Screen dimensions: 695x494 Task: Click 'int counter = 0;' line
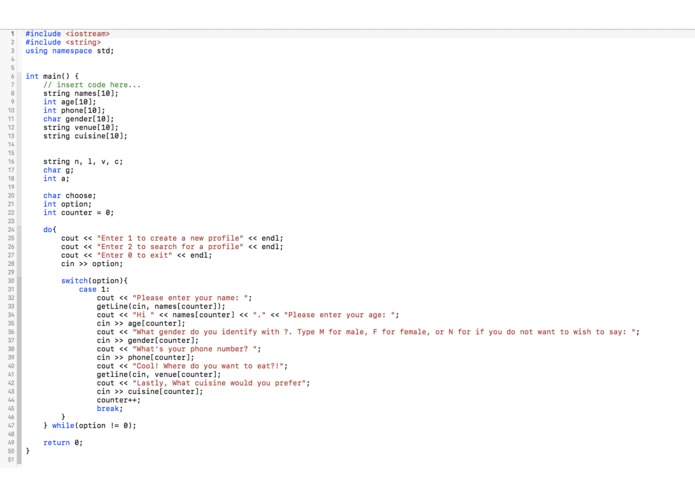click(78, 212)
